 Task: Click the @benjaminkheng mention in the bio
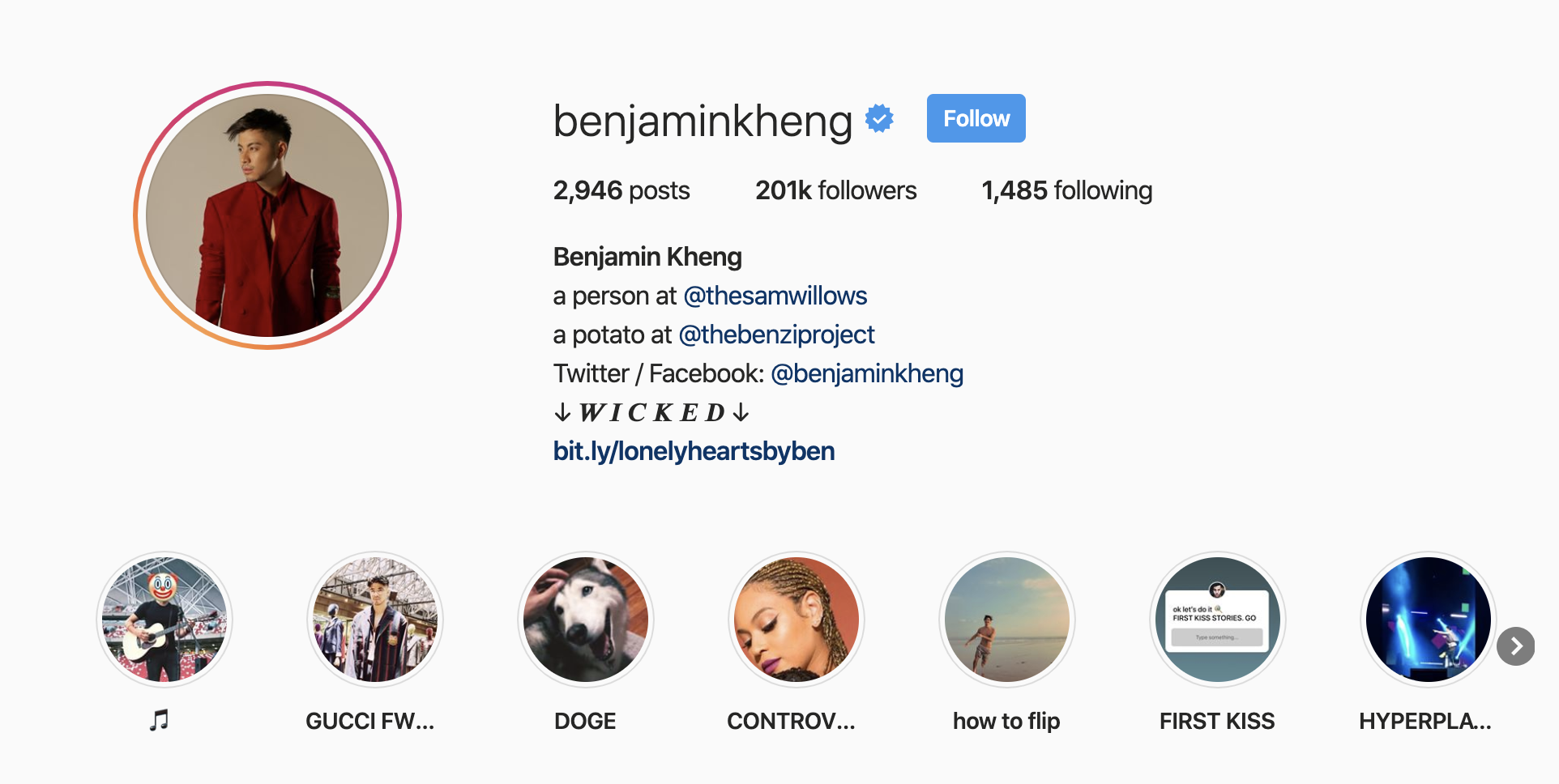click(x=867, y=373)
